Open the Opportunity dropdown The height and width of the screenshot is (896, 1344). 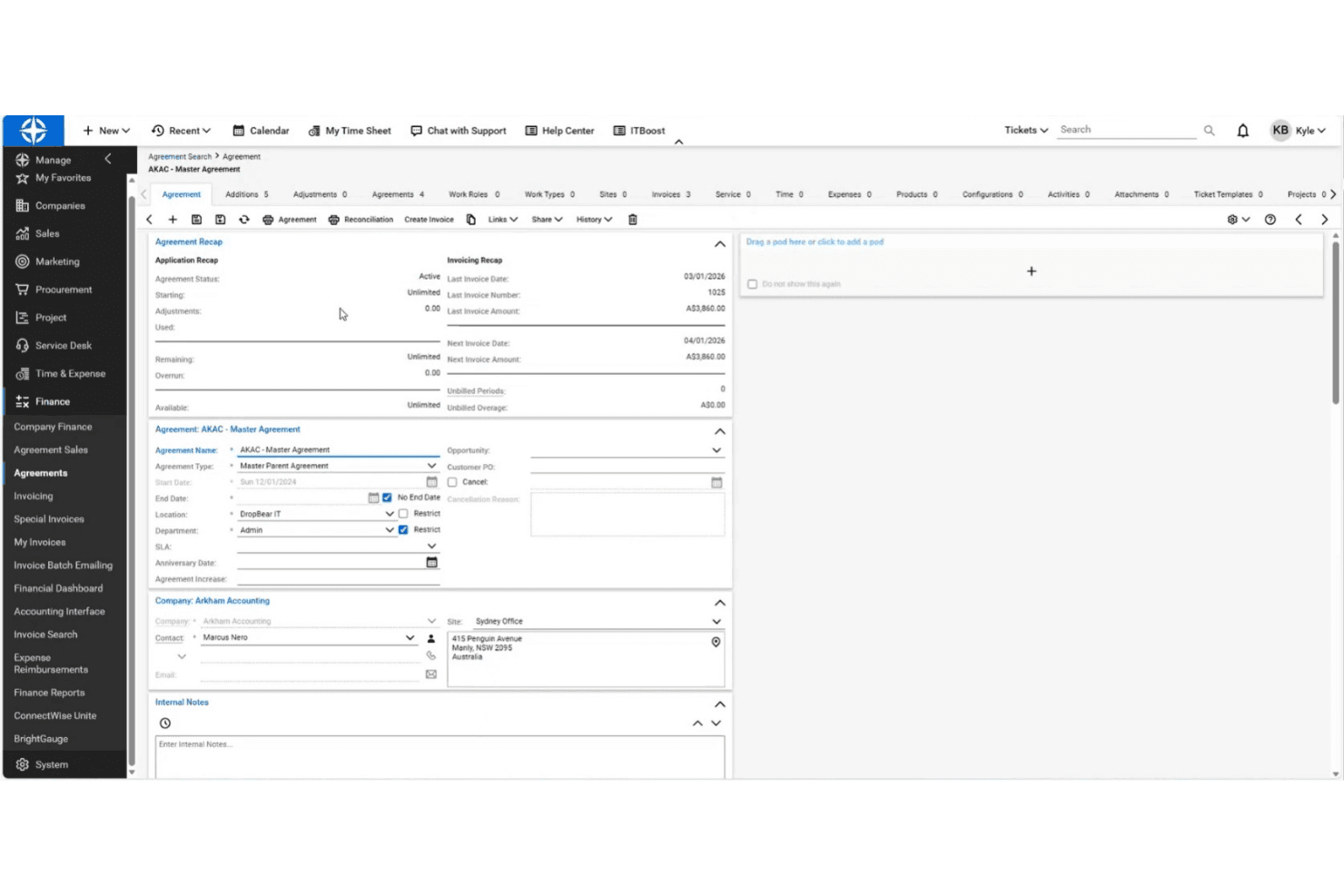click(716, 450)
